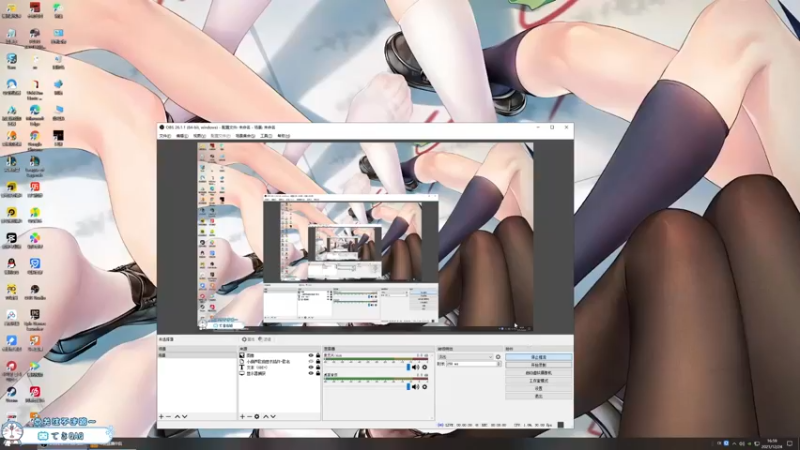Open settings gear for the Mic/Aux mixer channel
The width and height of the screenshot is (800, 450).
tap(424, 367)
